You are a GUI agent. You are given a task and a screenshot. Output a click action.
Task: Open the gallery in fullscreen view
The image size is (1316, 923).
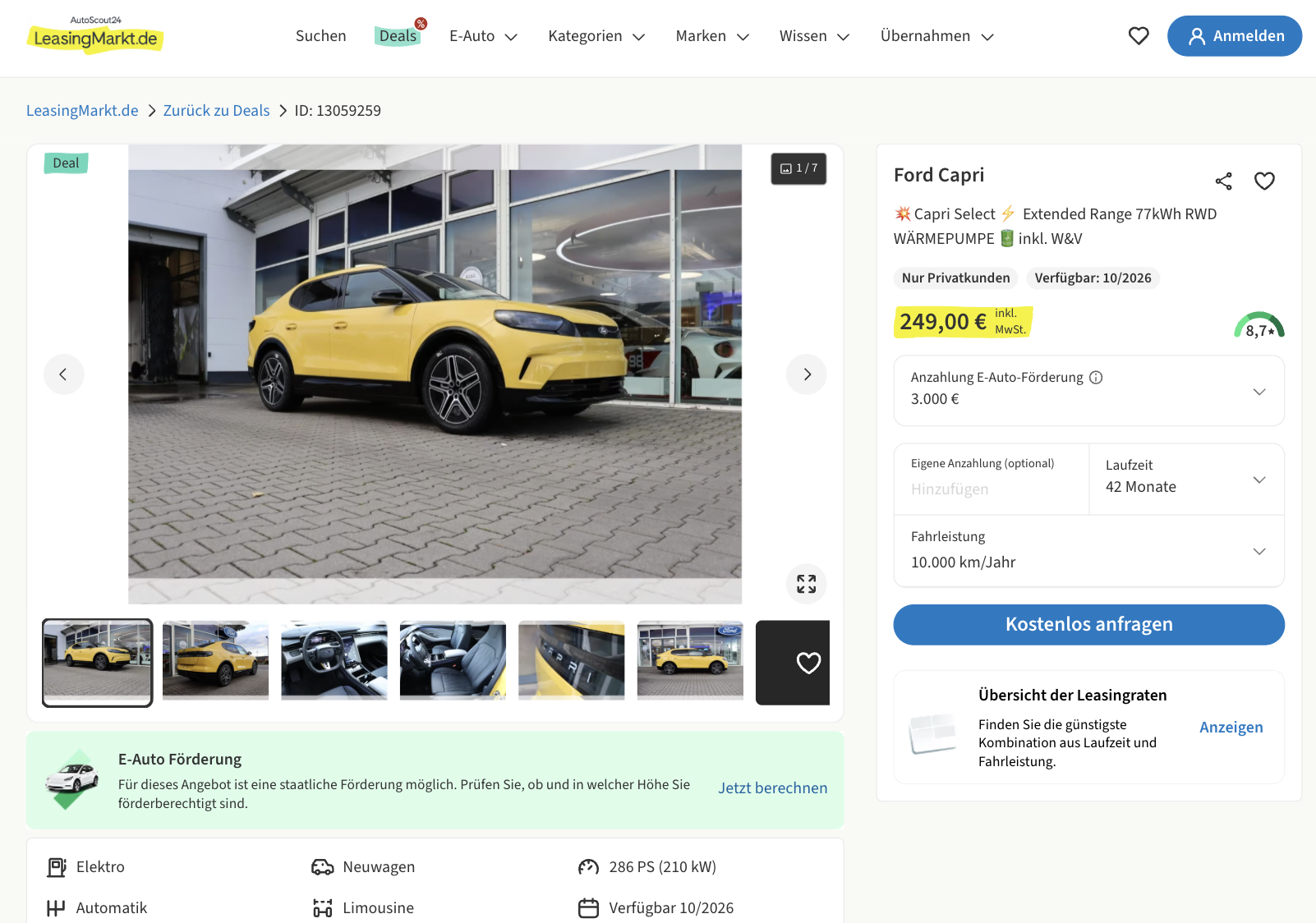(x=807, y=584)
